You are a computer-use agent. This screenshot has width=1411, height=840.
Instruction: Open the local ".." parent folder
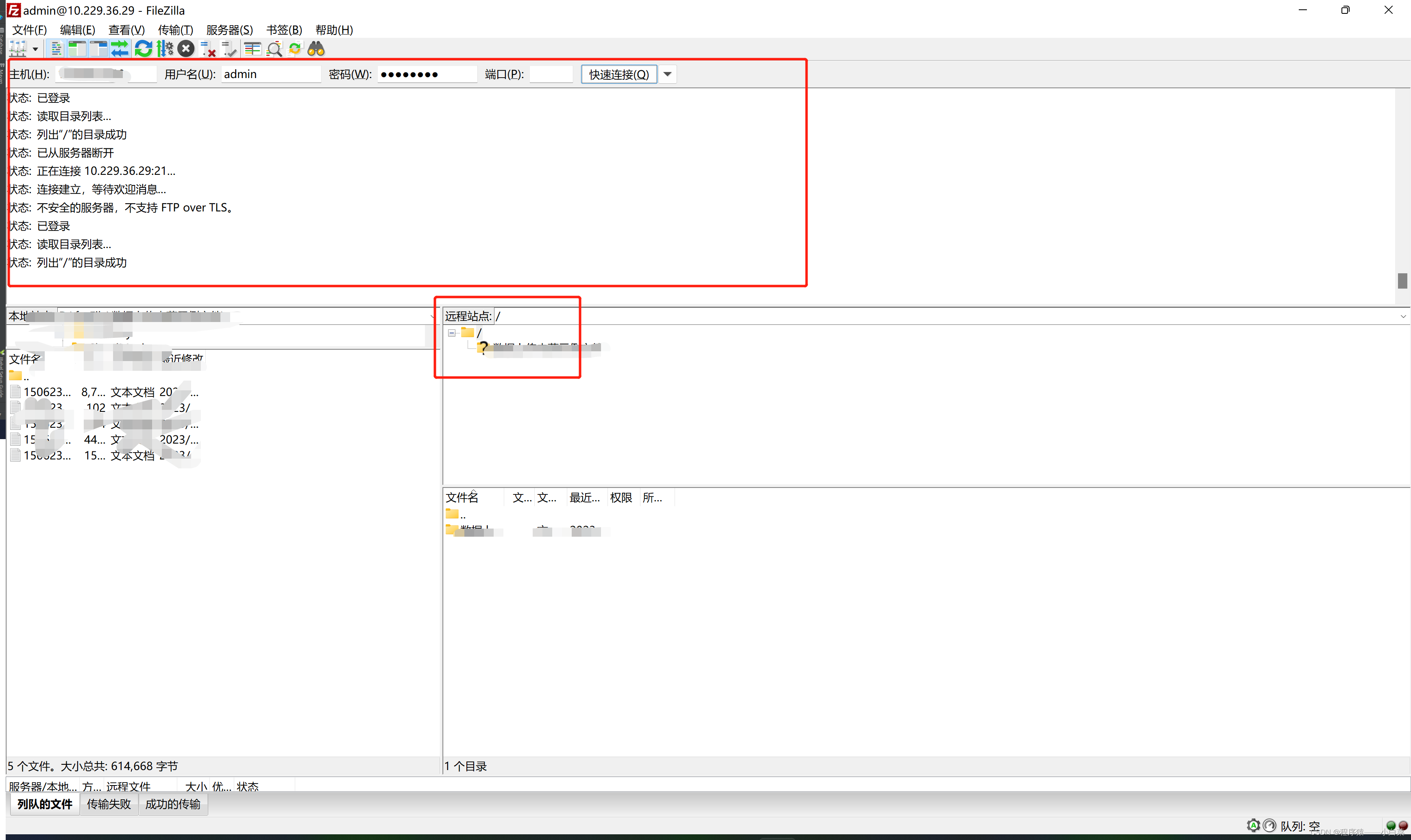click(x=19, y=376)
